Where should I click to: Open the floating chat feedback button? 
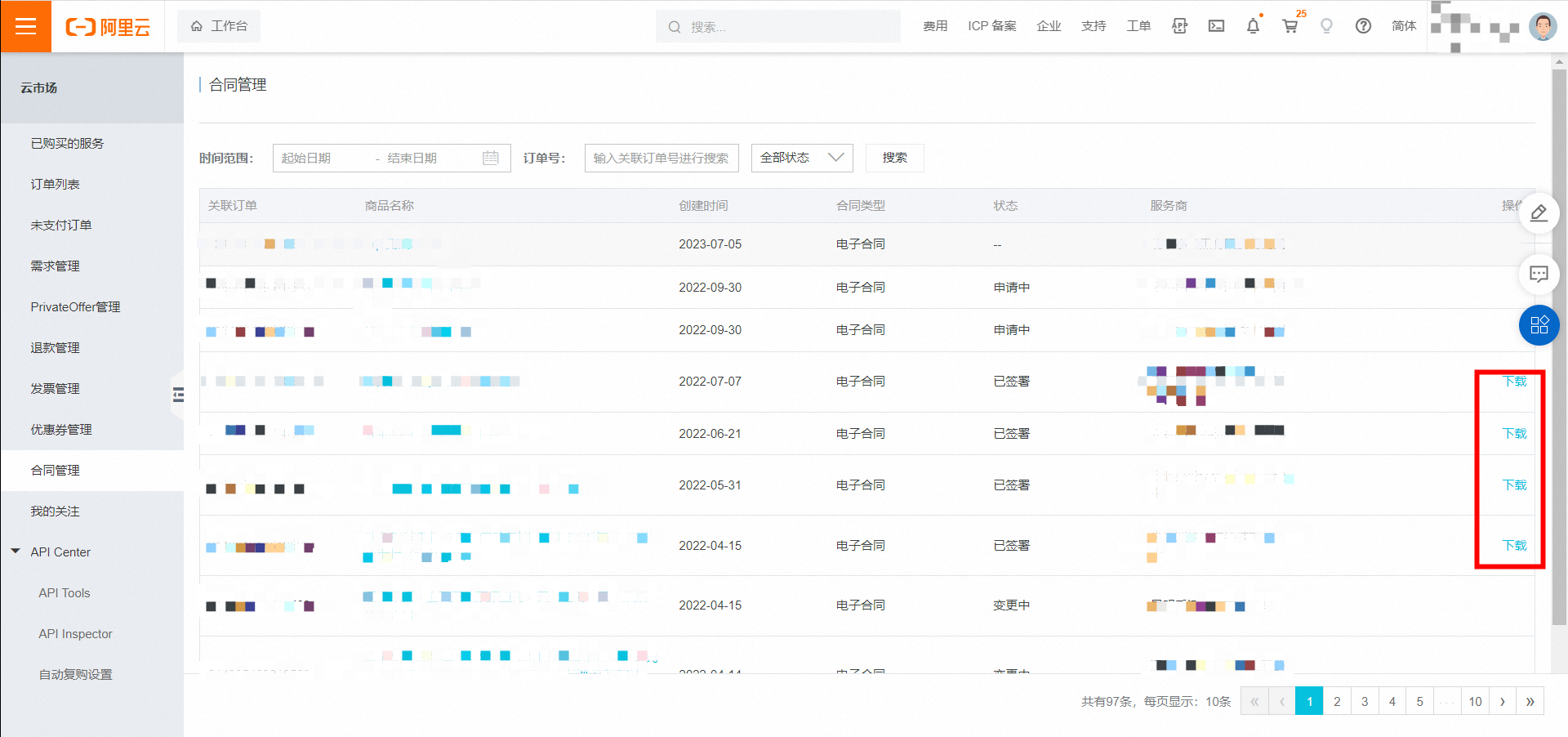(1539, 274)
